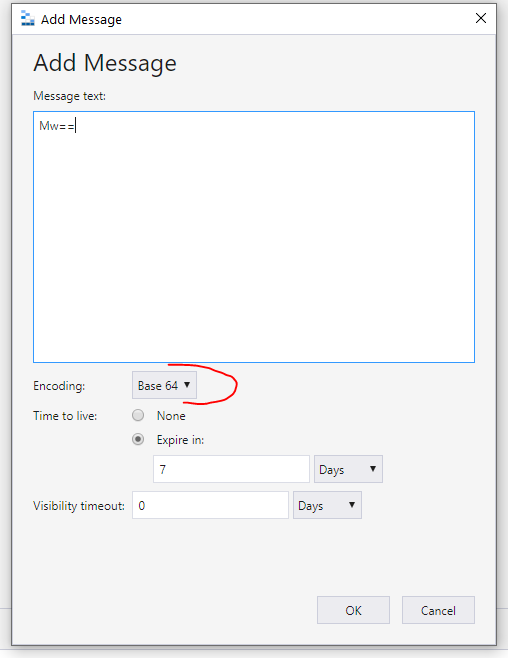The image size is (508, 658).
Task: Click the Visibility timeout value field
Action: 210,505
